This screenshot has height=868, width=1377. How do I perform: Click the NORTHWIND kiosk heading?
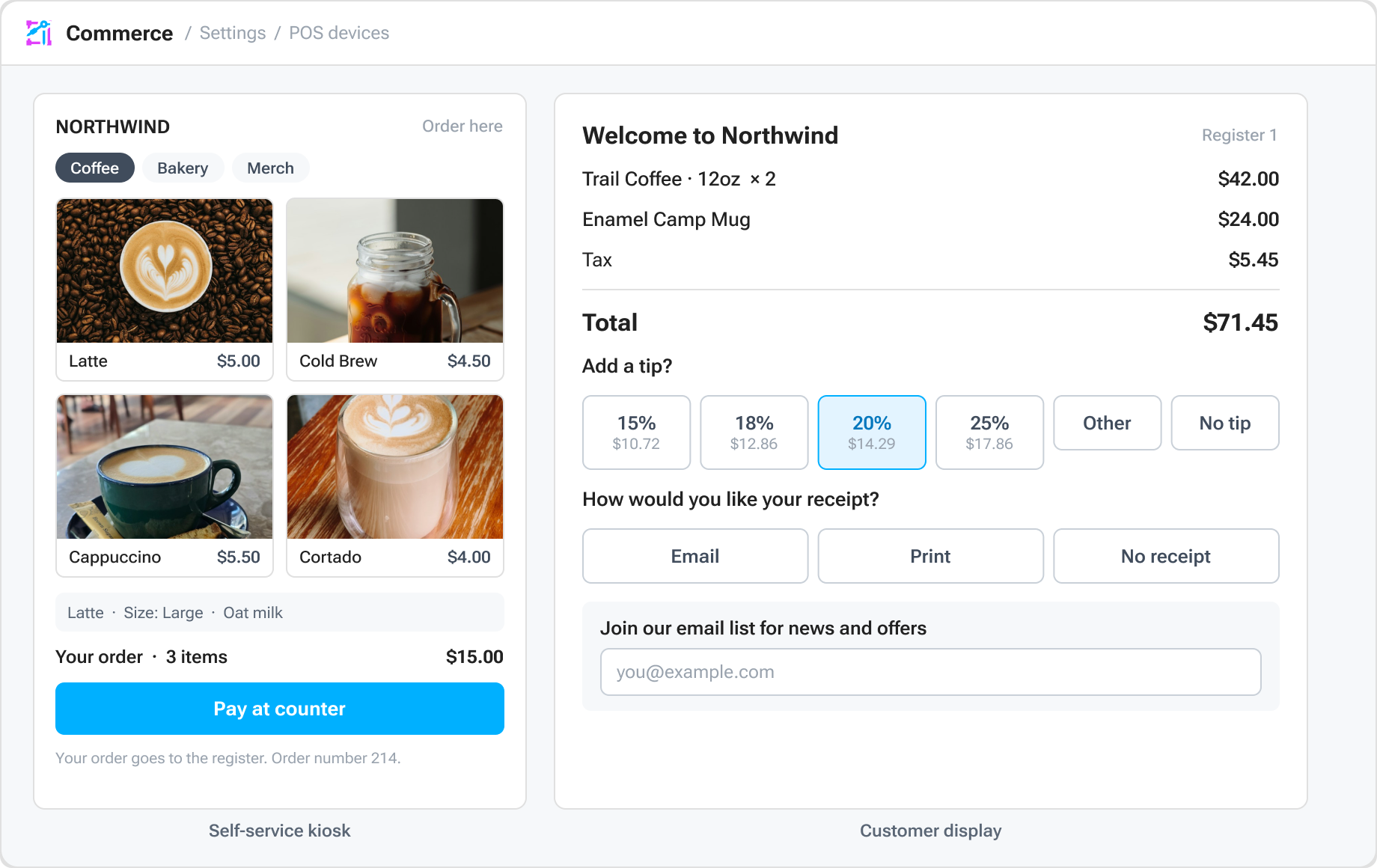coord(113,126)
